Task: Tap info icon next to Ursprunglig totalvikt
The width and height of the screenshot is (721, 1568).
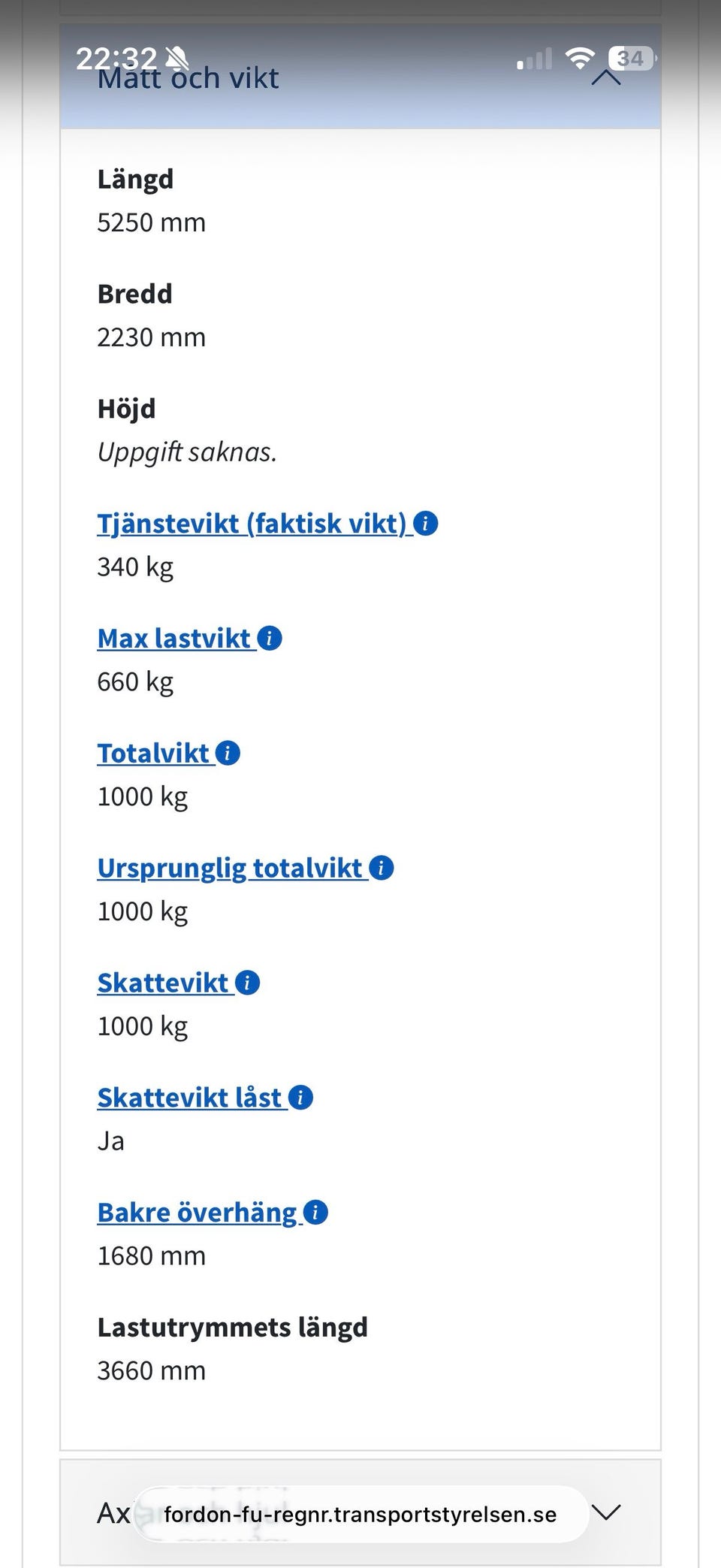Action: [382, 868]
